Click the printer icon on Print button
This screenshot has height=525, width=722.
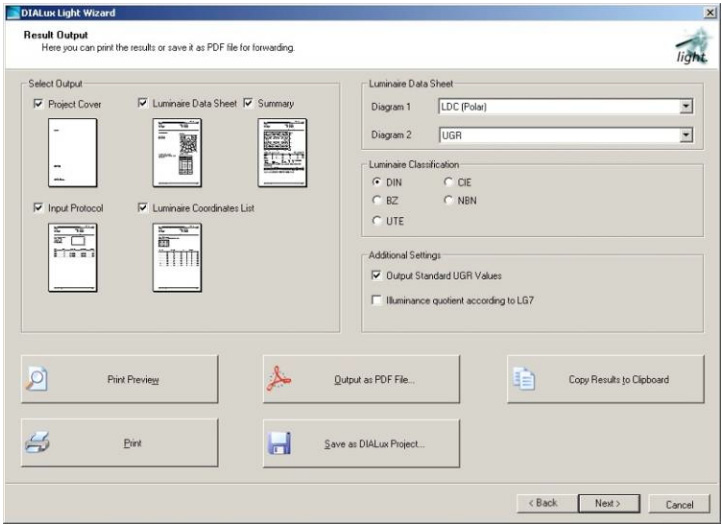(x=37, y=443)
